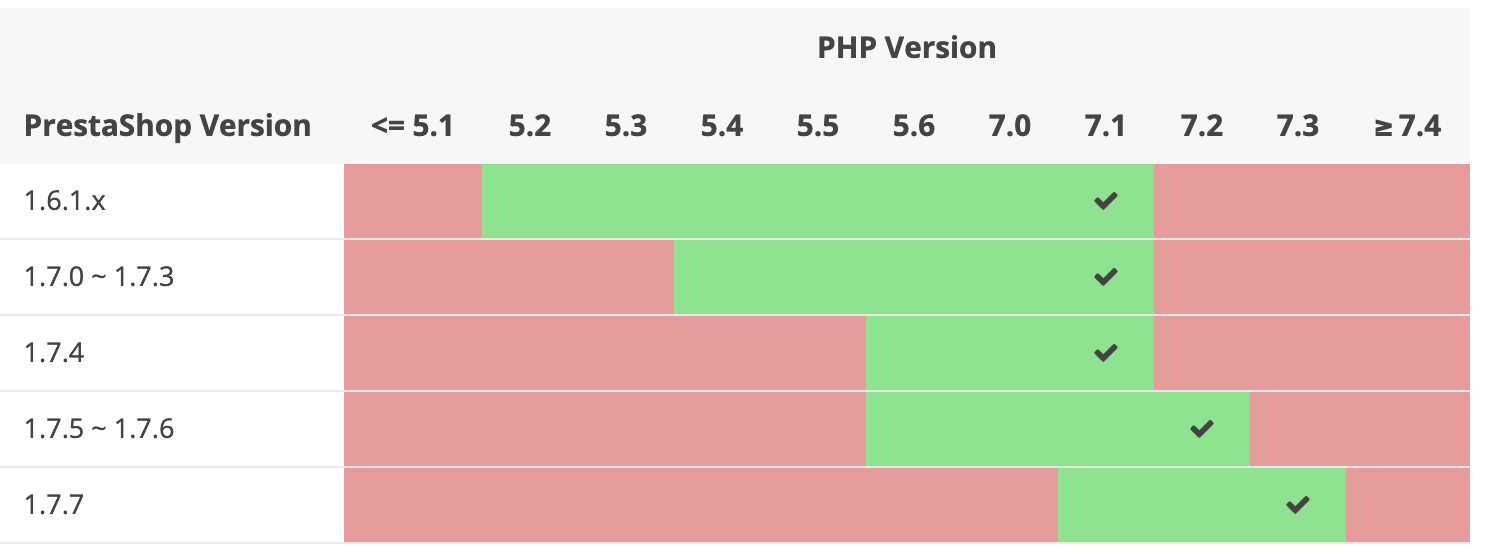The image size is (1498, 560).
Task: Click the 7.3 column header
Action: coord(1297,126)
